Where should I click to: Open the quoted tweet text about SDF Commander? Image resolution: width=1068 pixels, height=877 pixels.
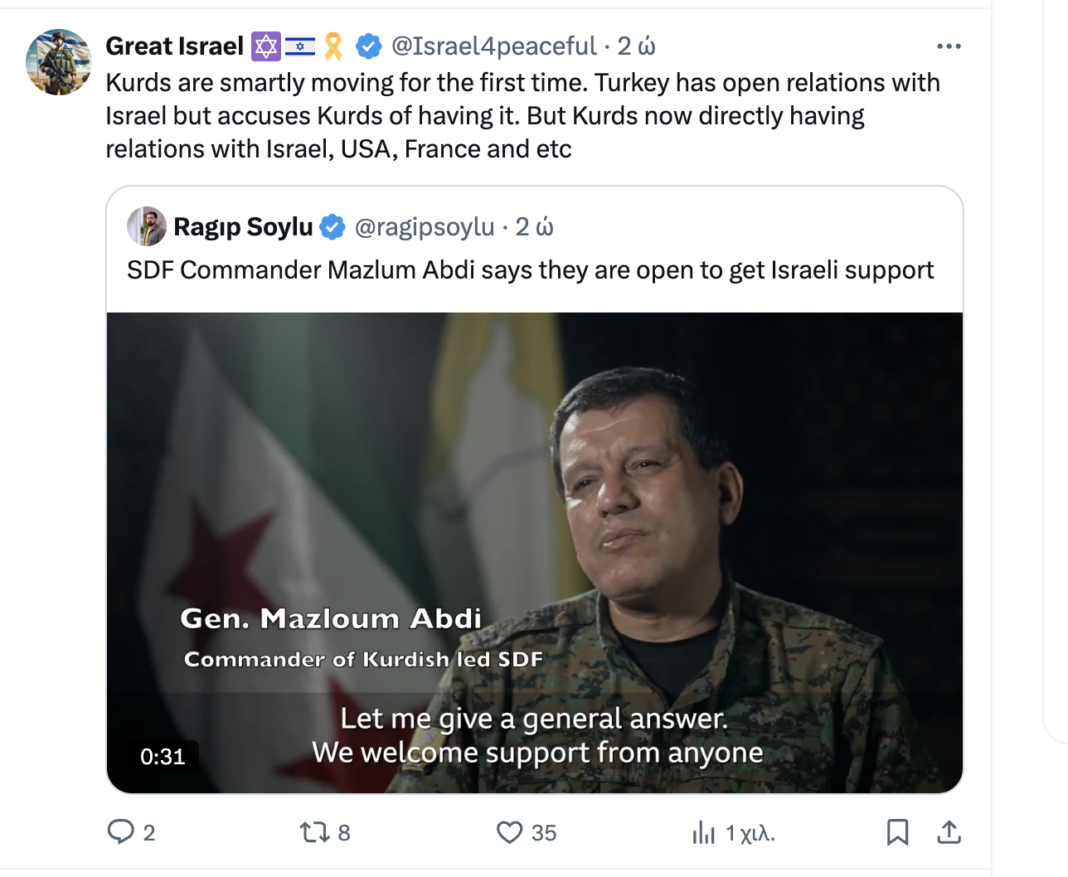(x=530, y=270)
